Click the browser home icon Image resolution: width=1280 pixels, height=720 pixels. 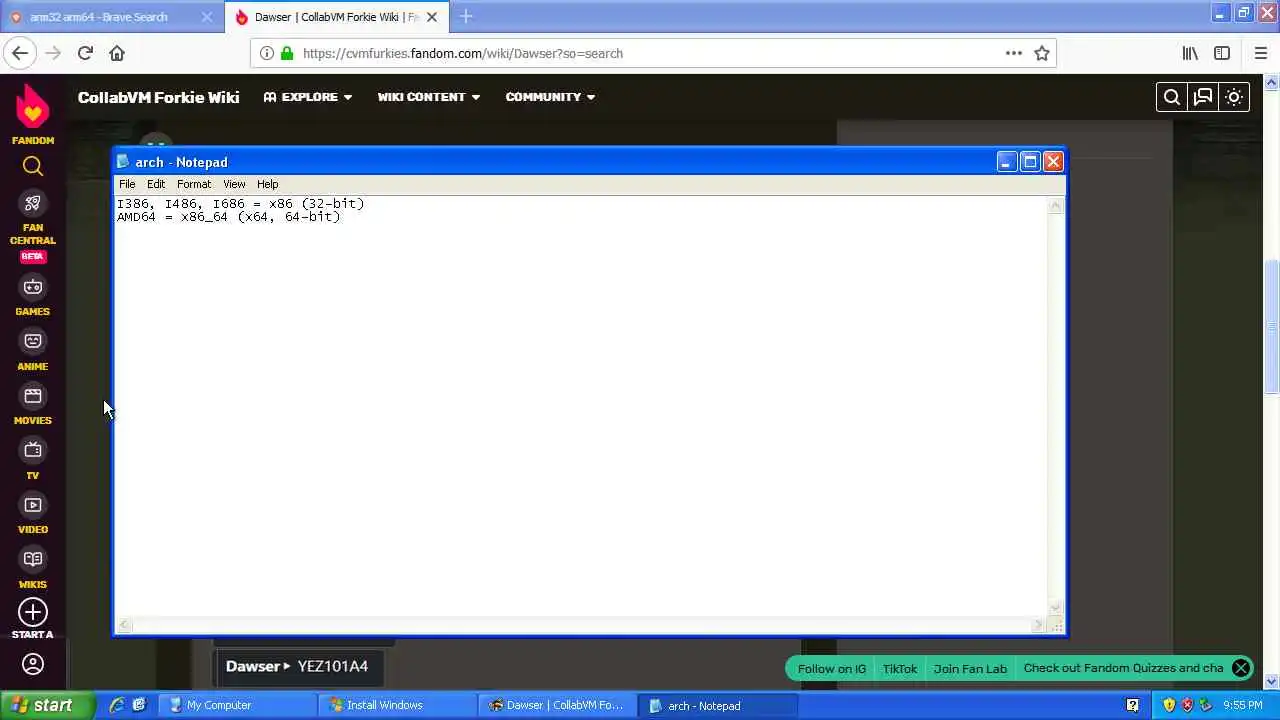(x=117, y=53)
